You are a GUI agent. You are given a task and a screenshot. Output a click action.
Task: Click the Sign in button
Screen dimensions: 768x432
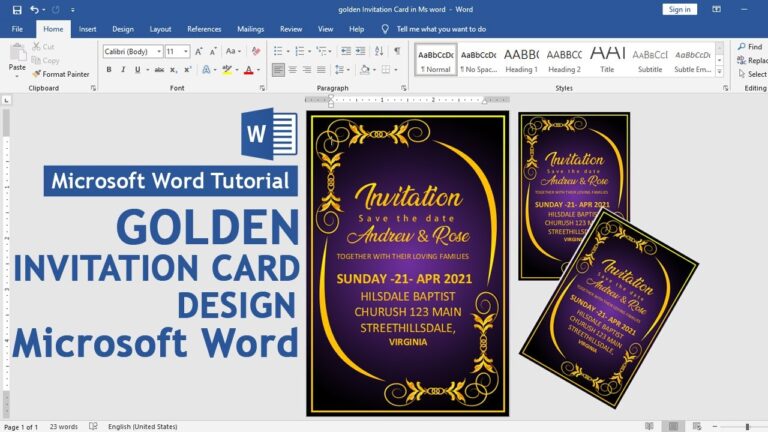click(679, 9)
